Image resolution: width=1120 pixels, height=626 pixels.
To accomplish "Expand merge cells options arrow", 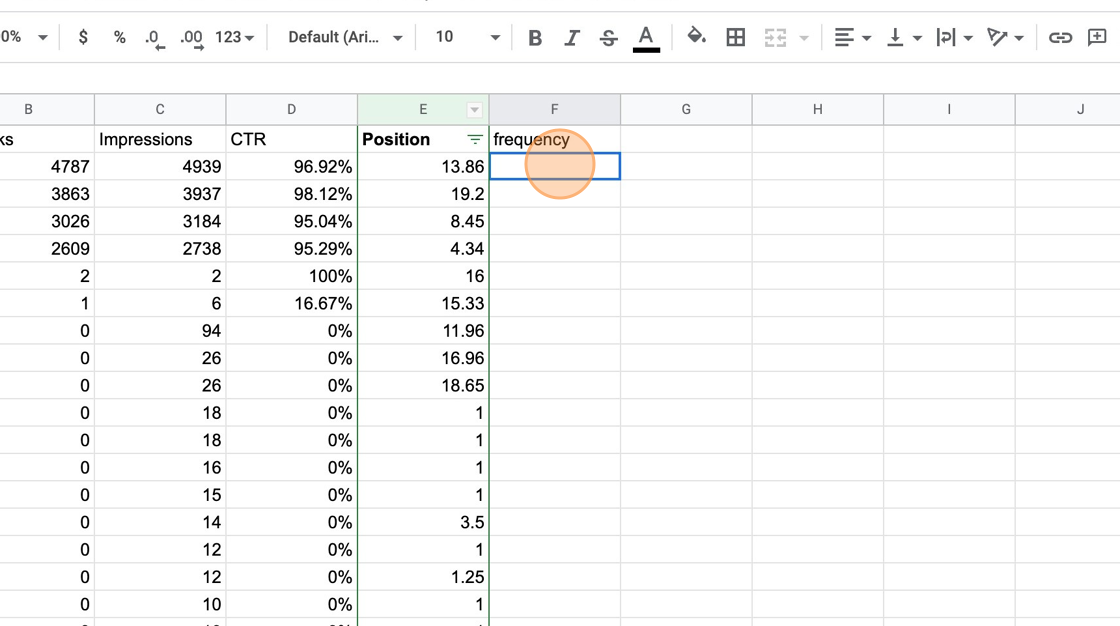I will tap(804, 38).
